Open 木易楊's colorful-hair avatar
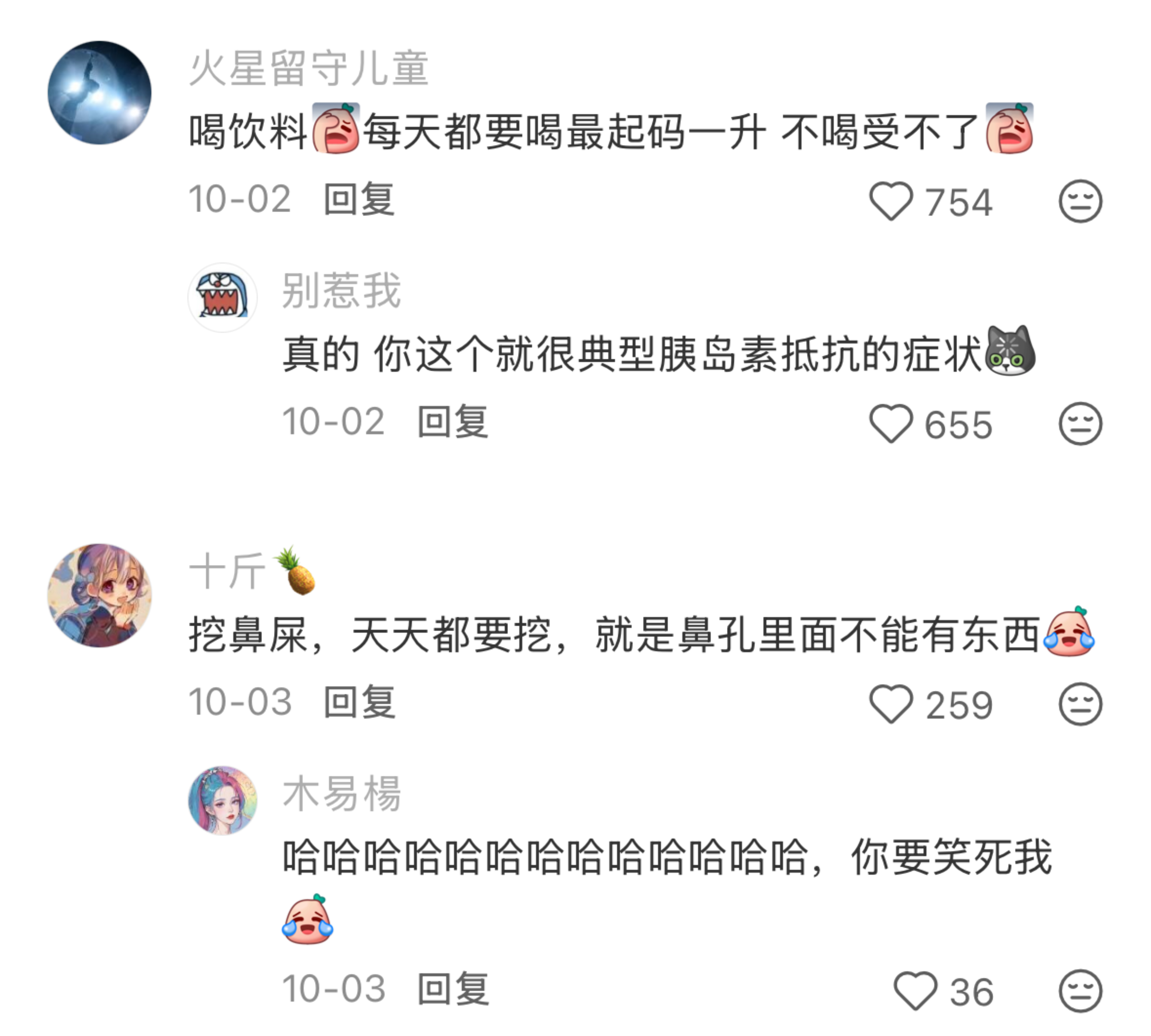 222,800
